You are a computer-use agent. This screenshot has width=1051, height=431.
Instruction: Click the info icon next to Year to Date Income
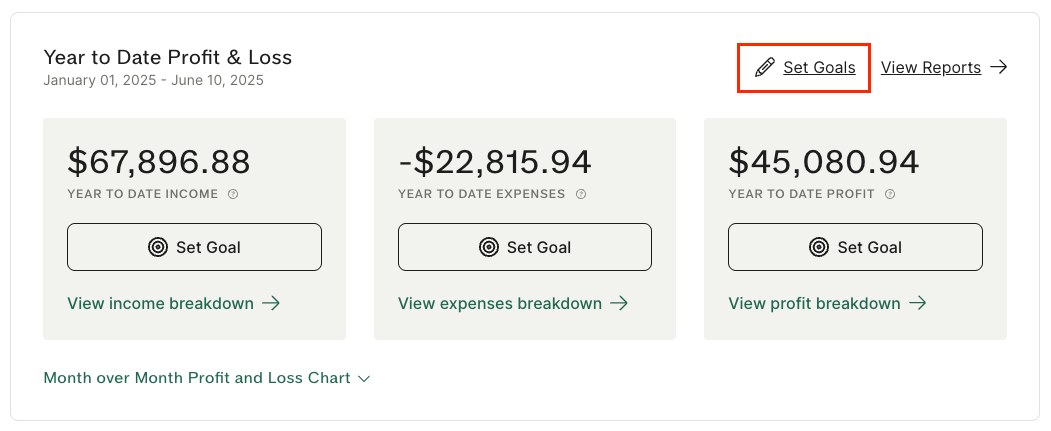point(233,194)
